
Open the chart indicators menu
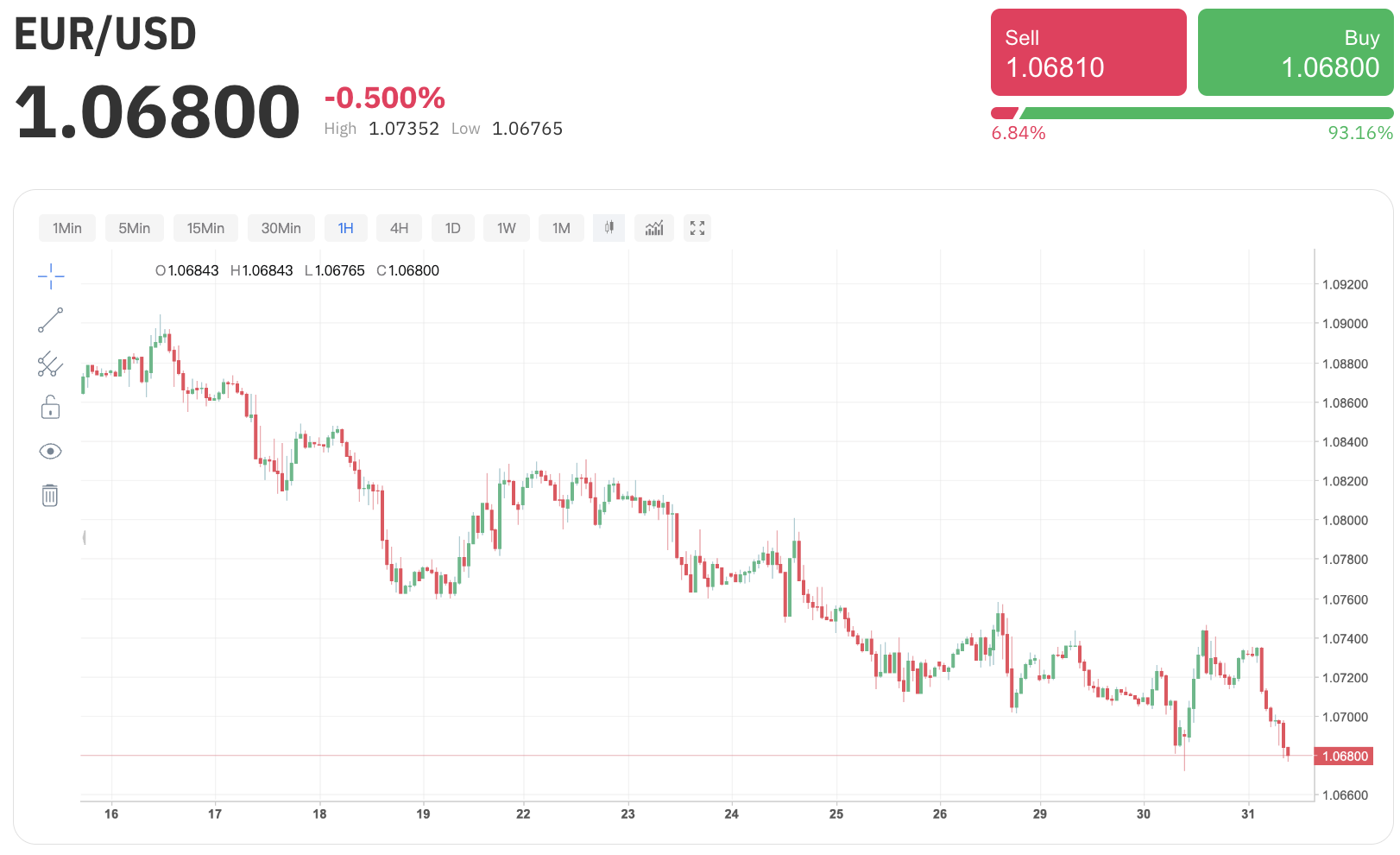coord(654,228)
